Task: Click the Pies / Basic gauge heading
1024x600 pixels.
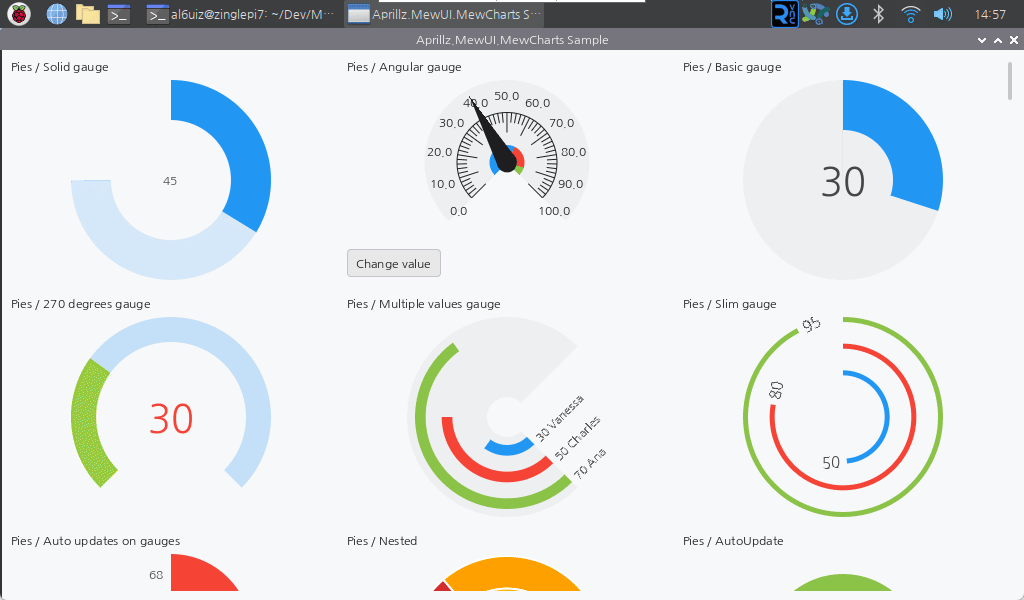Action: pyautogui.click(x=732, y=67)
